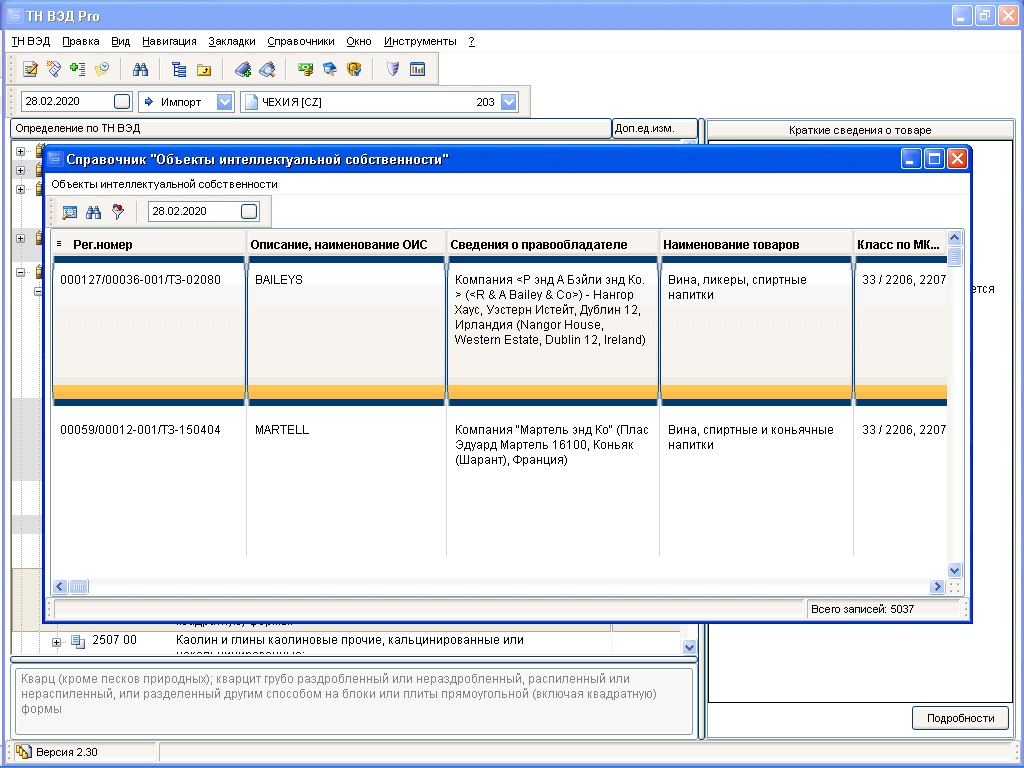Click the green plus add-to-list icon
This screenshot has width=1024, height=768.
pyautogui.click(x=78, y=69)
